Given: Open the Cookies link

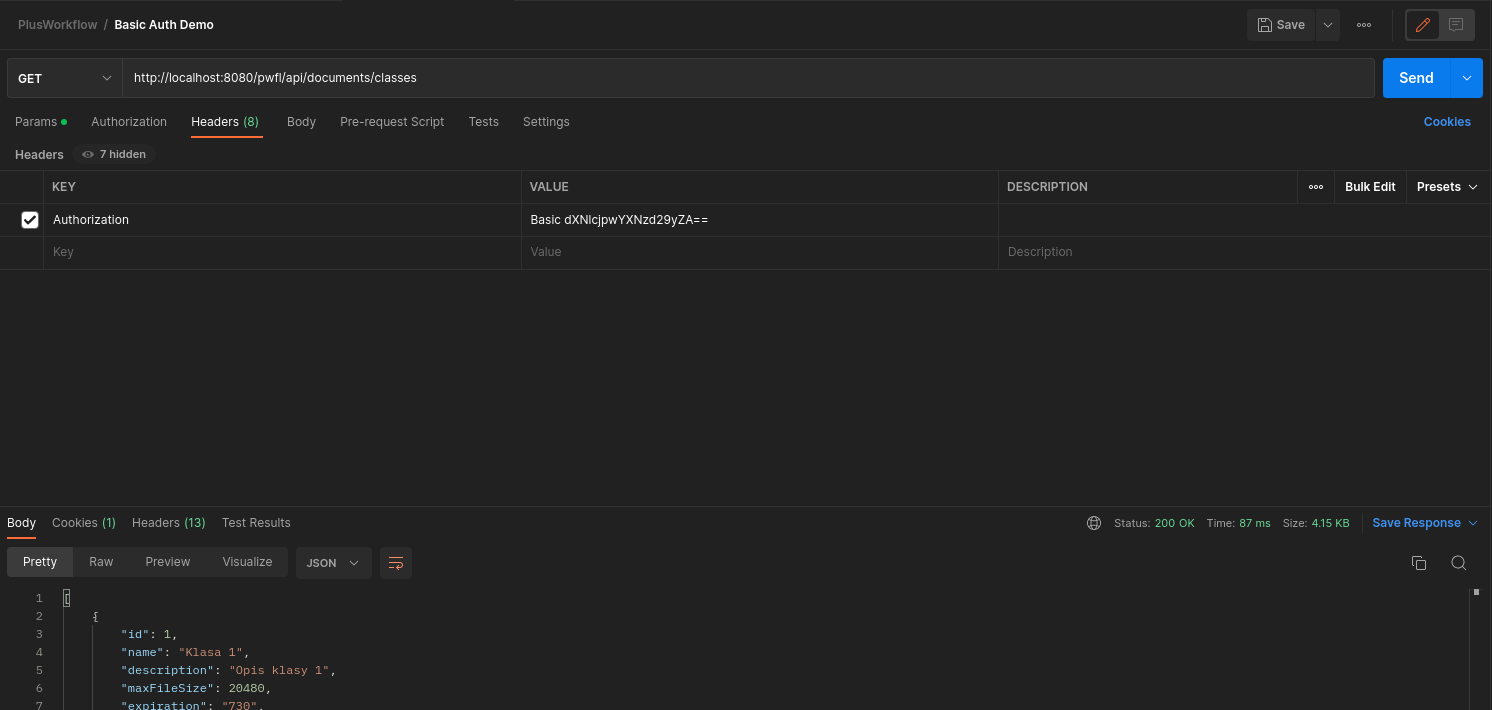Looking at the screenshot, I should pos(1446,122).
